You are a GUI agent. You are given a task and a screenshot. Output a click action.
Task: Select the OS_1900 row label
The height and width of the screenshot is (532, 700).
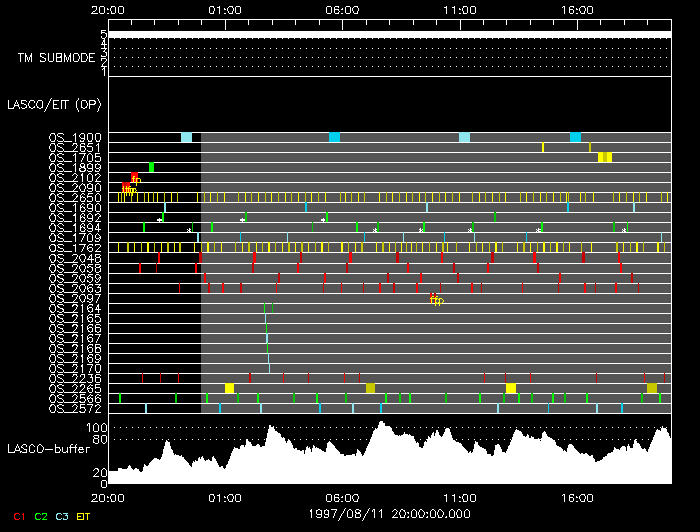[x=74, y=137]
